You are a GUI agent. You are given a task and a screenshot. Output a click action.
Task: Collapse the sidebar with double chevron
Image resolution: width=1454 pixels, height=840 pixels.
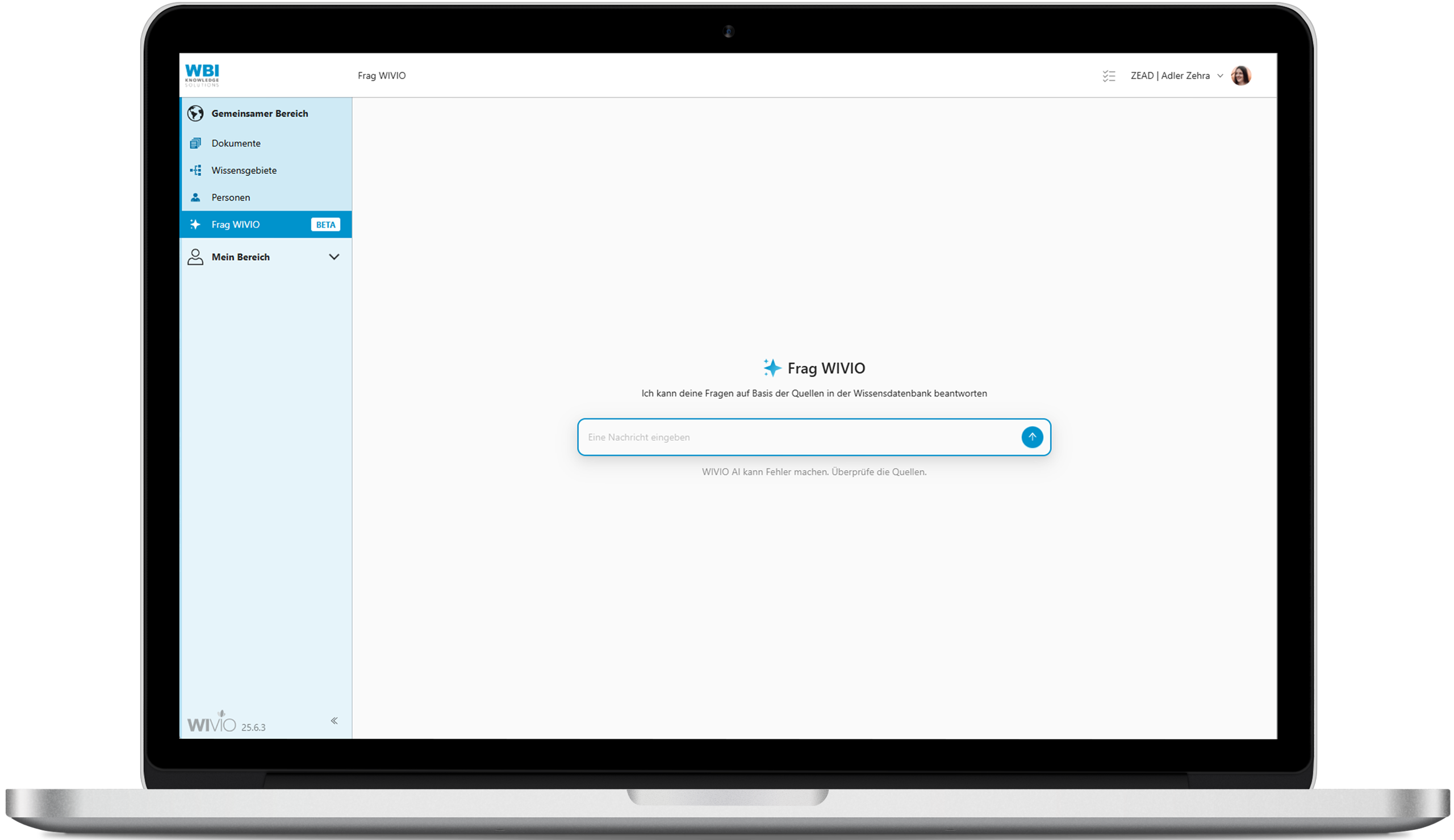pos(334,721)
